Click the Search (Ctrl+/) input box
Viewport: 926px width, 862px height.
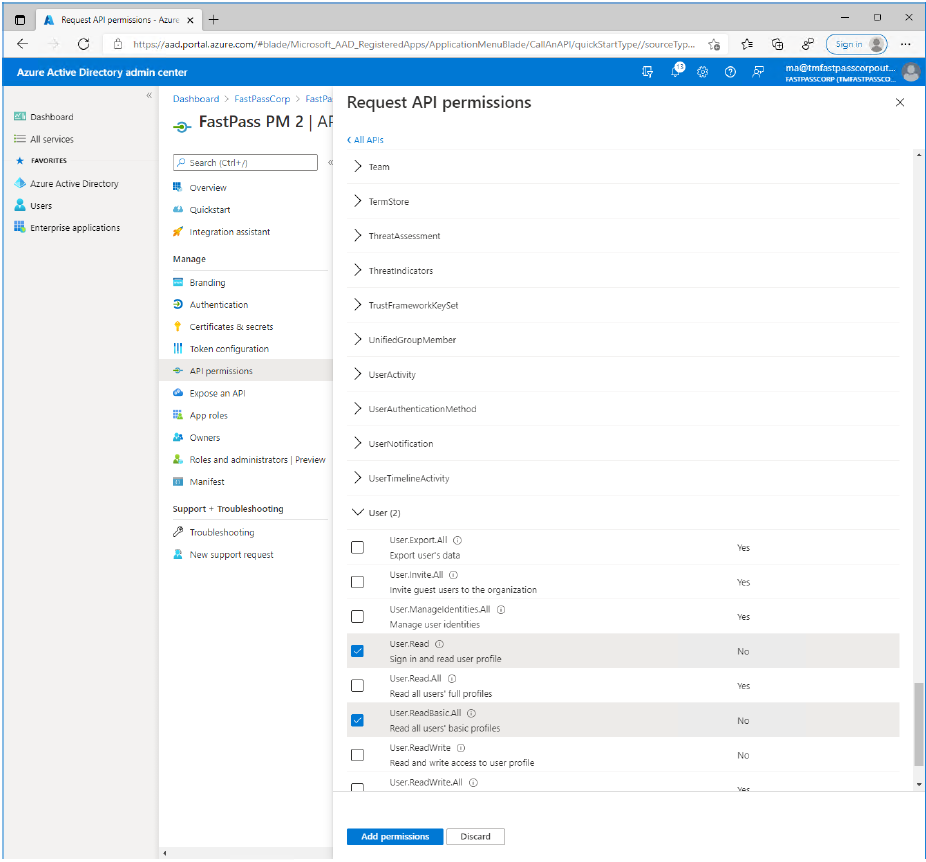(x=245, y=162)
